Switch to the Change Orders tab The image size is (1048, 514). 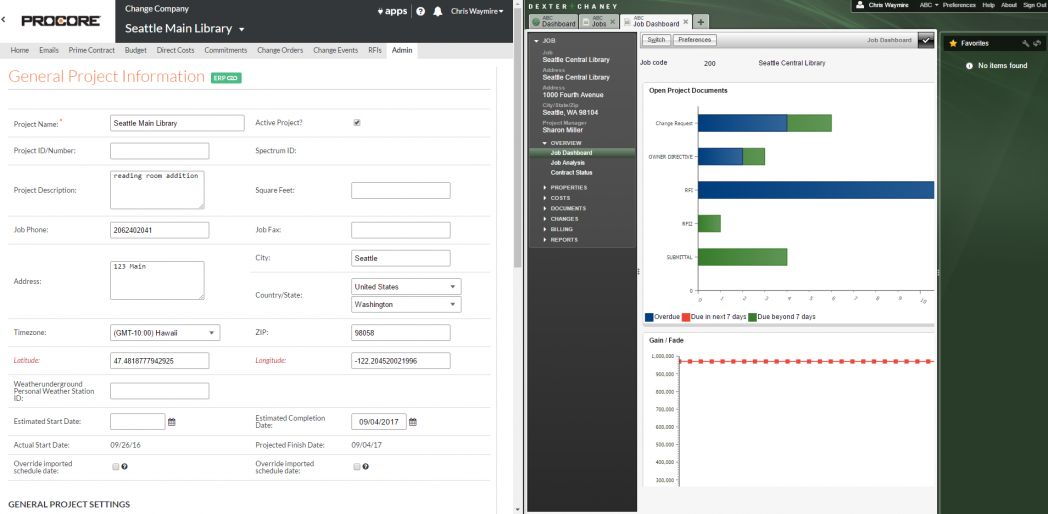tap(281, 50)
